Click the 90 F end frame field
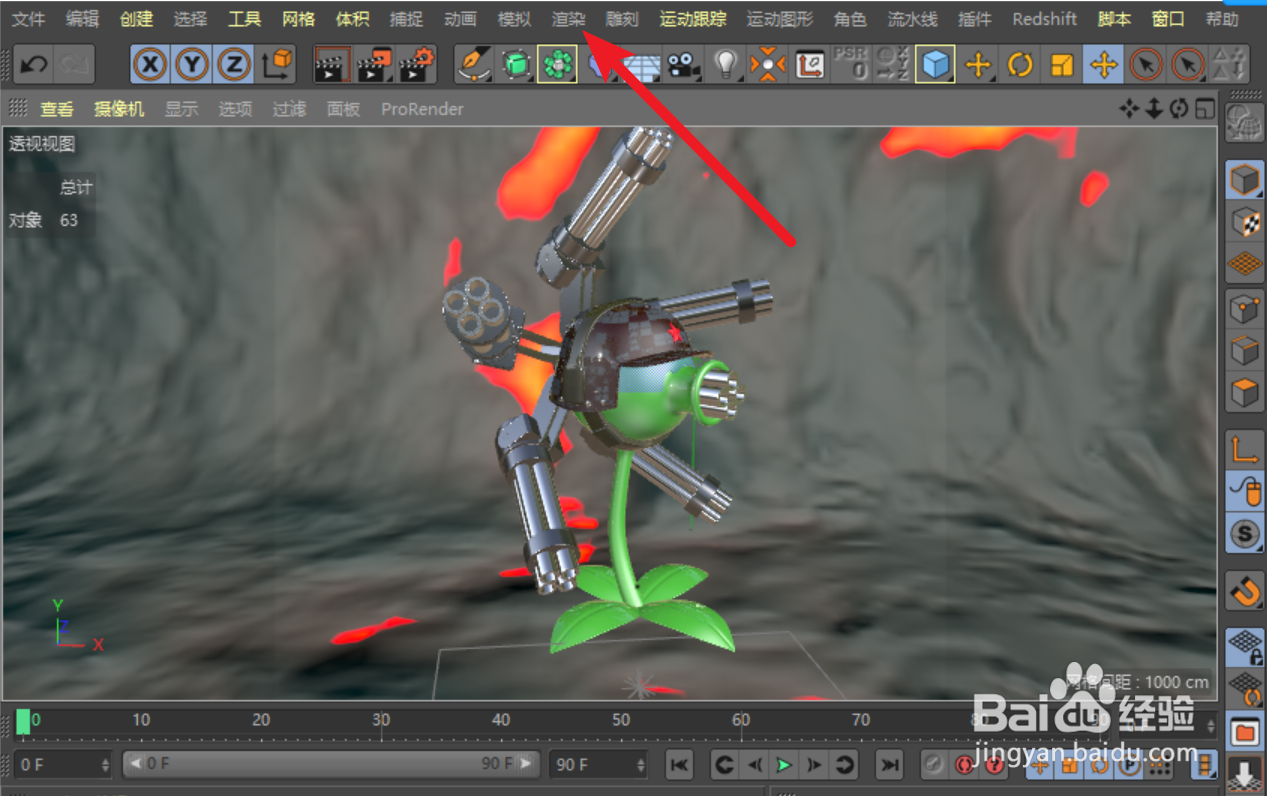Viewport: 1267px width, 796px height. (600, 765)
